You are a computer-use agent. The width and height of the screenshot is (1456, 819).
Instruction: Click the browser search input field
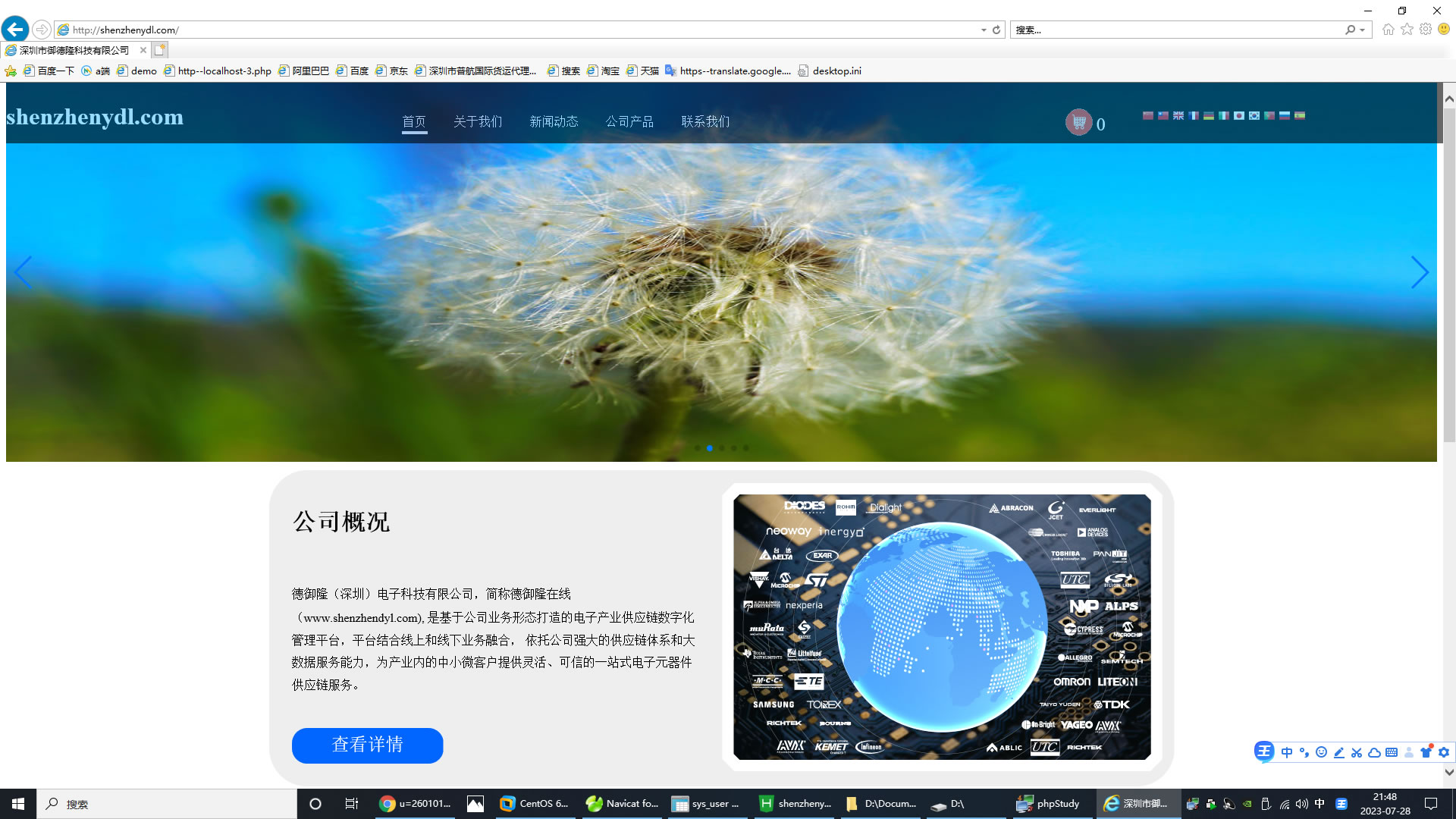point(1175,30)
